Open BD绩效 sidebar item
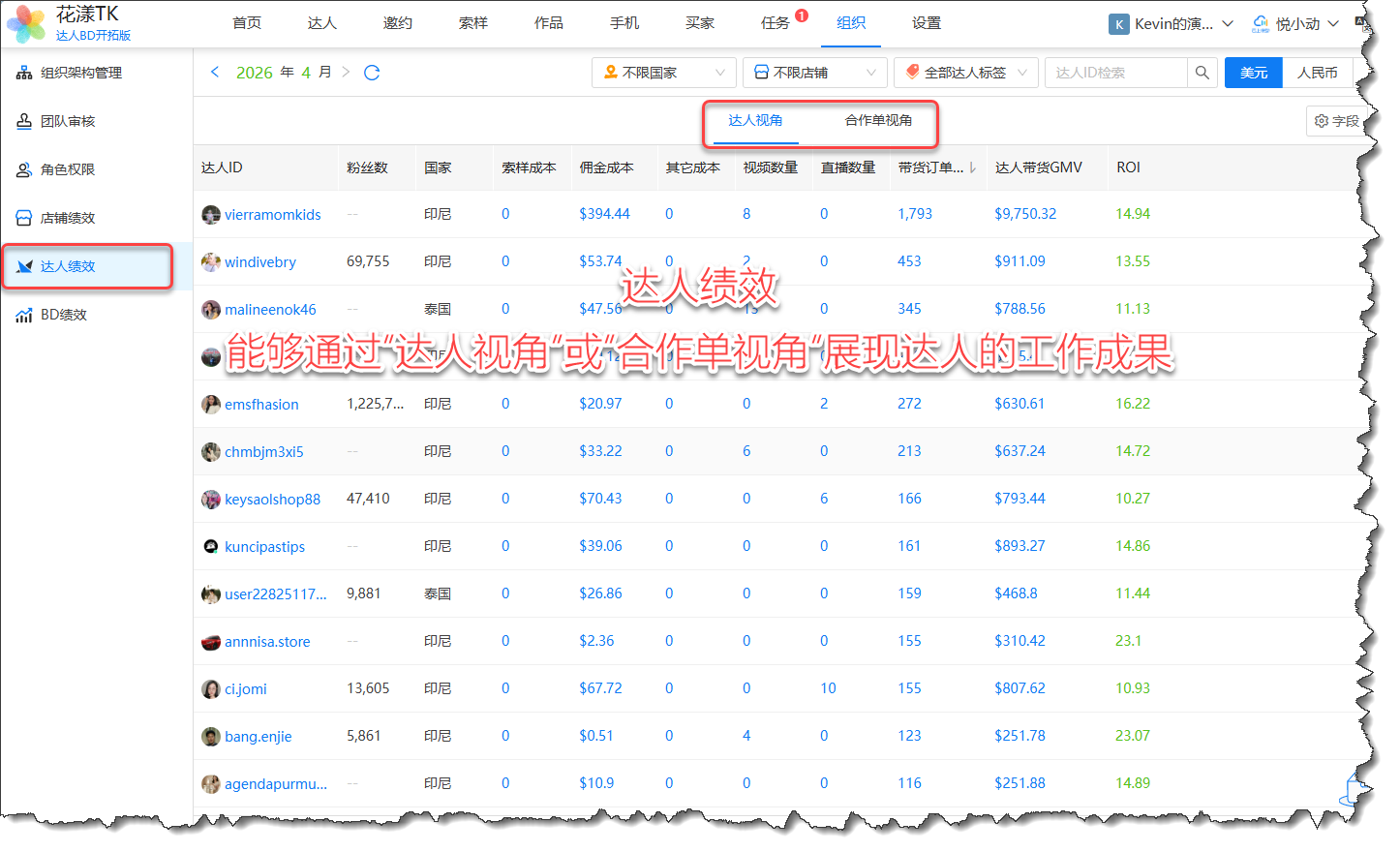 (x=64, y=315)
